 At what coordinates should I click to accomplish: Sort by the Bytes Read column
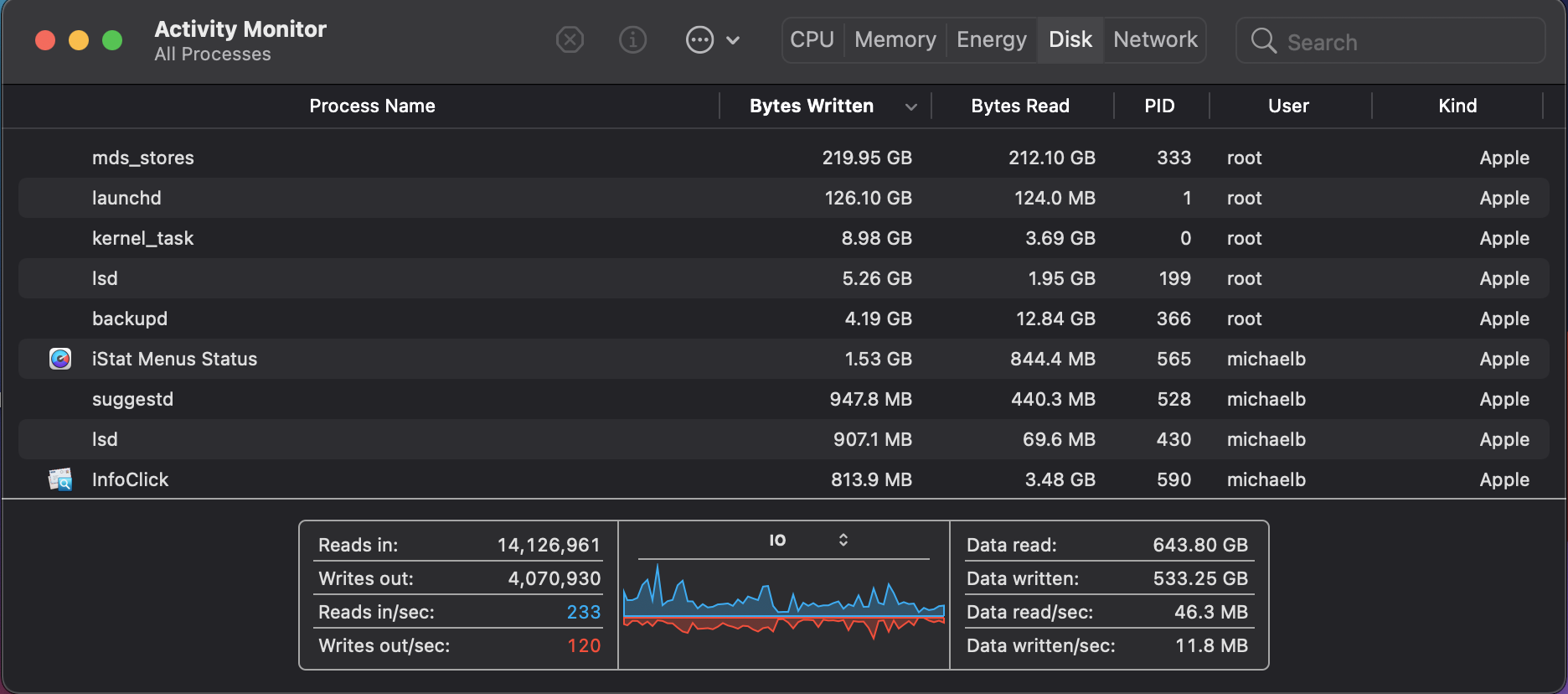point(1019,106)
